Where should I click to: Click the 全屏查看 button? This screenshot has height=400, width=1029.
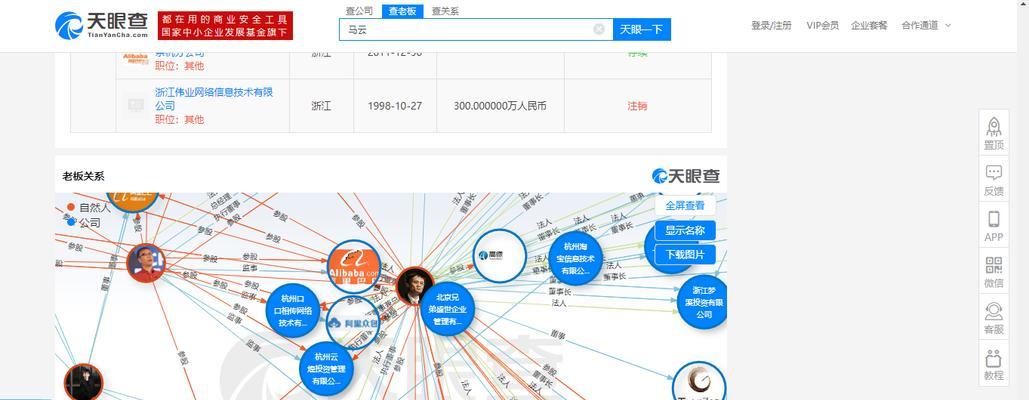(x=684, y=206)
